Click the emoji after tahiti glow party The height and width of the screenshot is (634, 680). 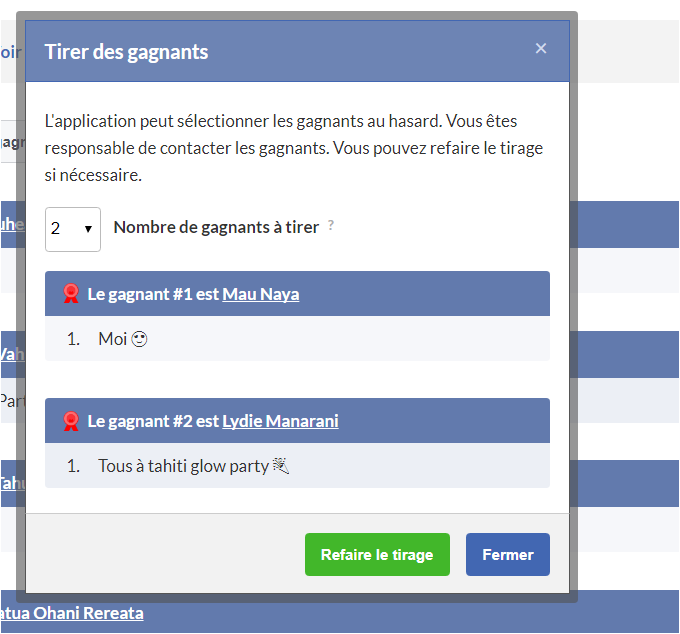tap(281, 466)
